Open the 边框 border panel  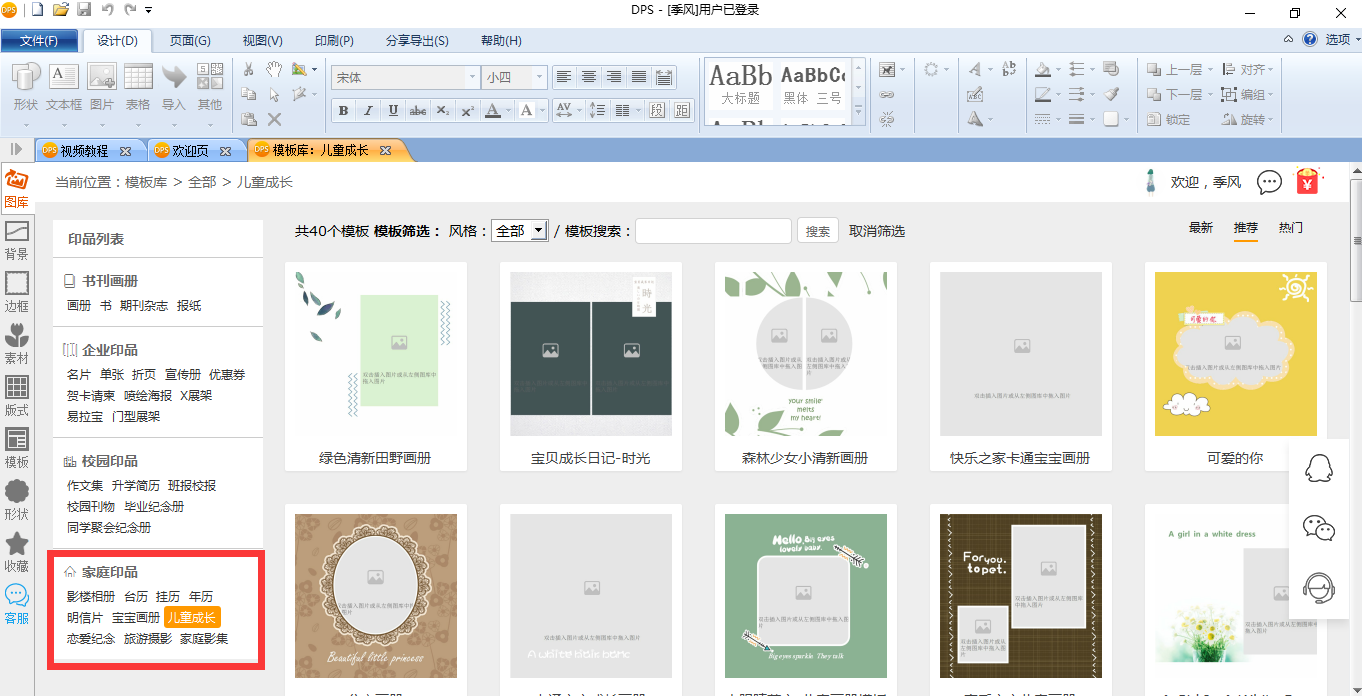16,289
